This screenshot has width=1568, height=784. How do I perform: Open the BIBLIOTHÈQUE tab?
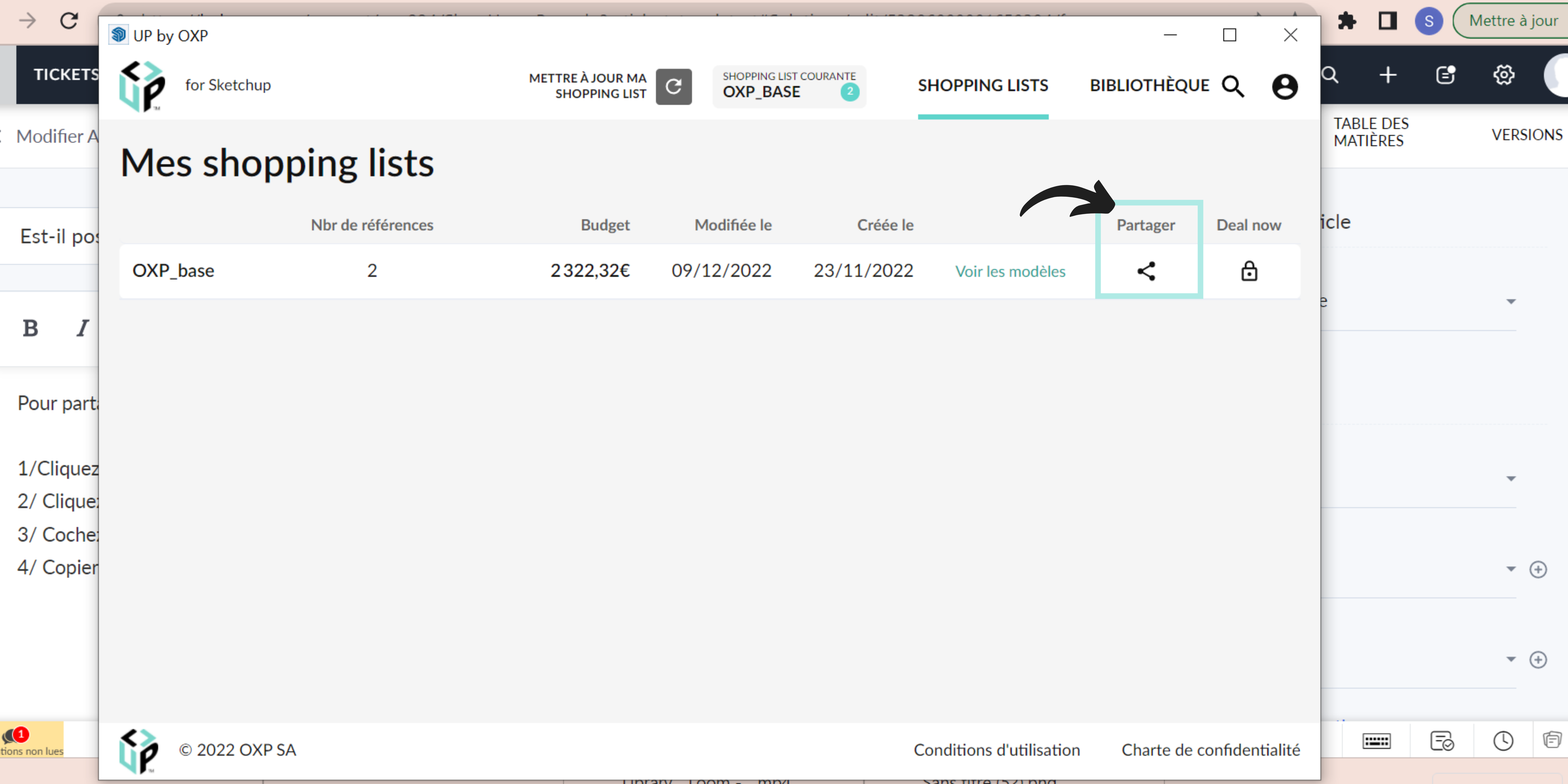1149,86
